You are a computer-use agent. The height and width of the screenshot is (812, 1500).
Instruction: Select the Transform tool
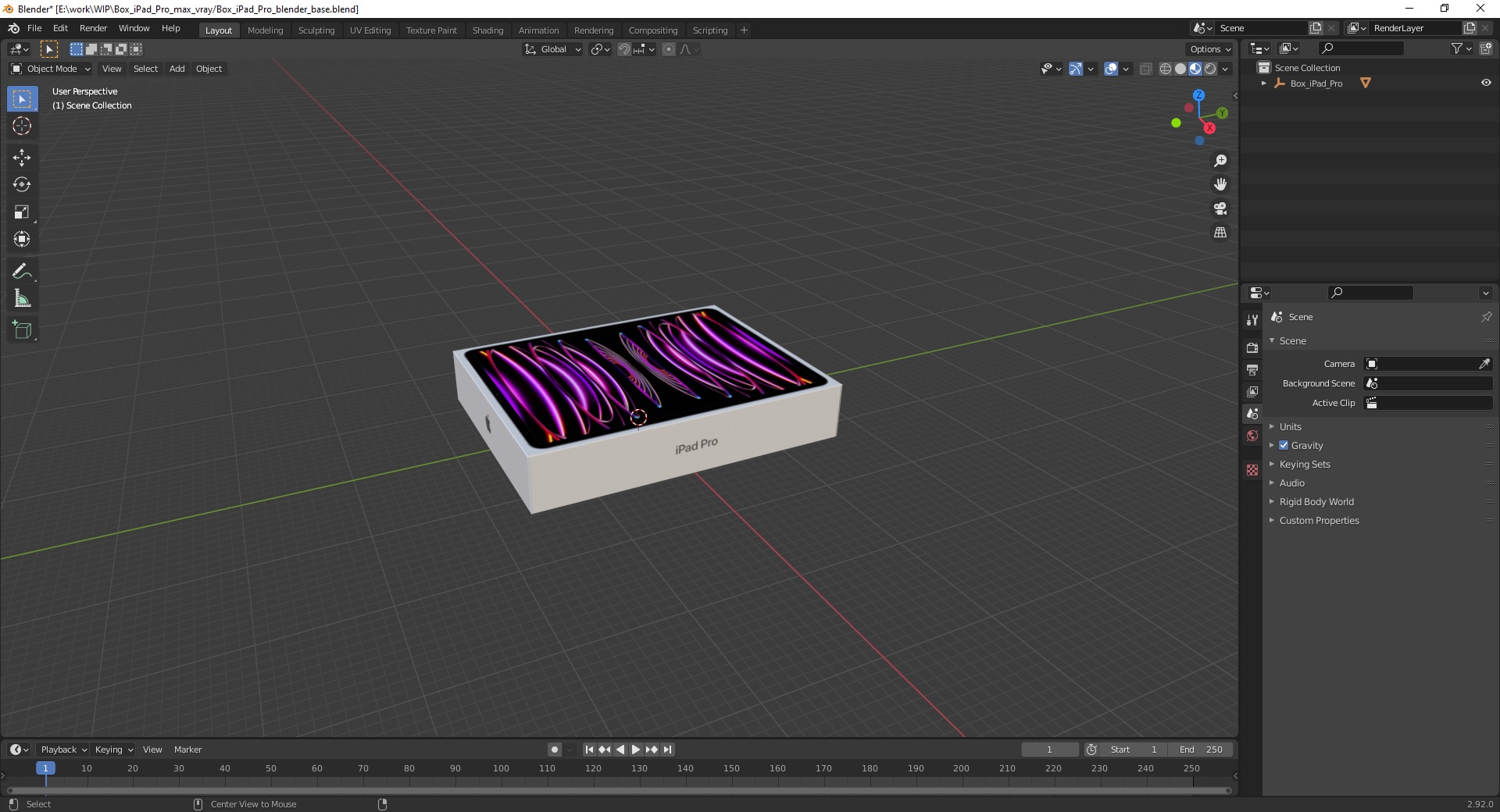point(22,240)
